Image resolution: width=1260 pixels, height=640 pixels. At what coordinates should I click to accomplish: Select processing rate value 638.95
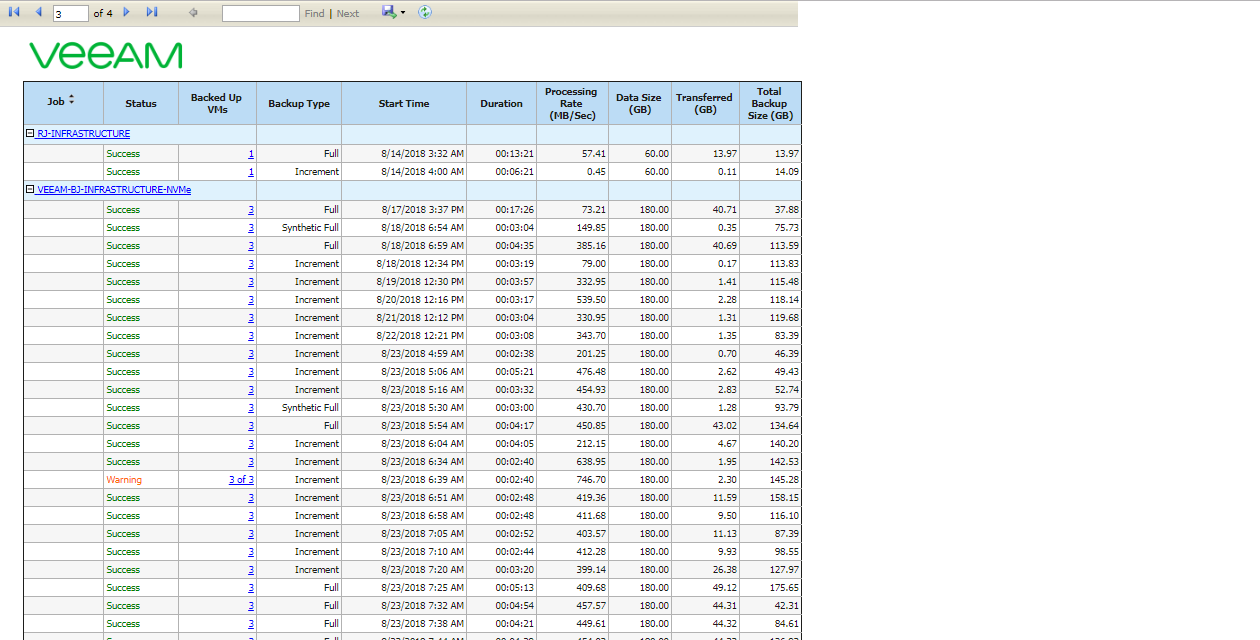(x=591, y=462)
